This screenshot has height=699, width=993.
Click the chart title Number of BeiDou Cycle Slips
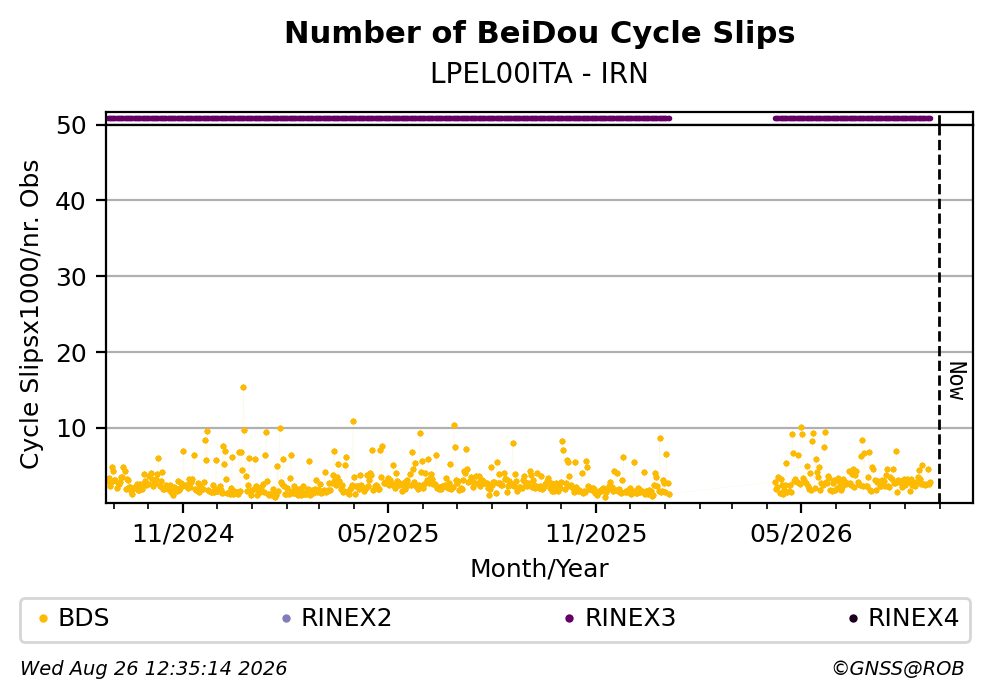pos(540,33)
